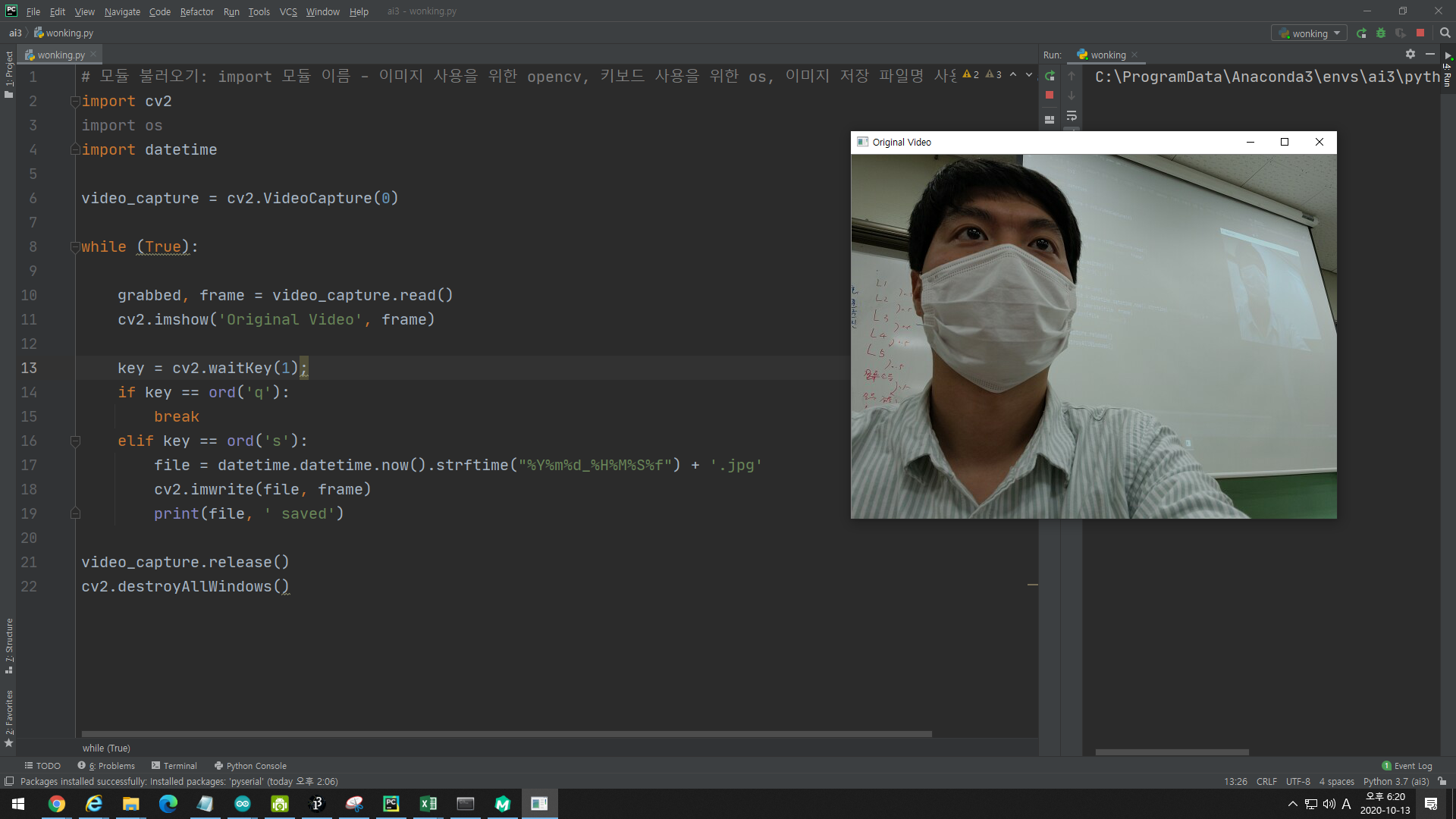
Task: Open the Refactor menu
Action: pos(196,11)
